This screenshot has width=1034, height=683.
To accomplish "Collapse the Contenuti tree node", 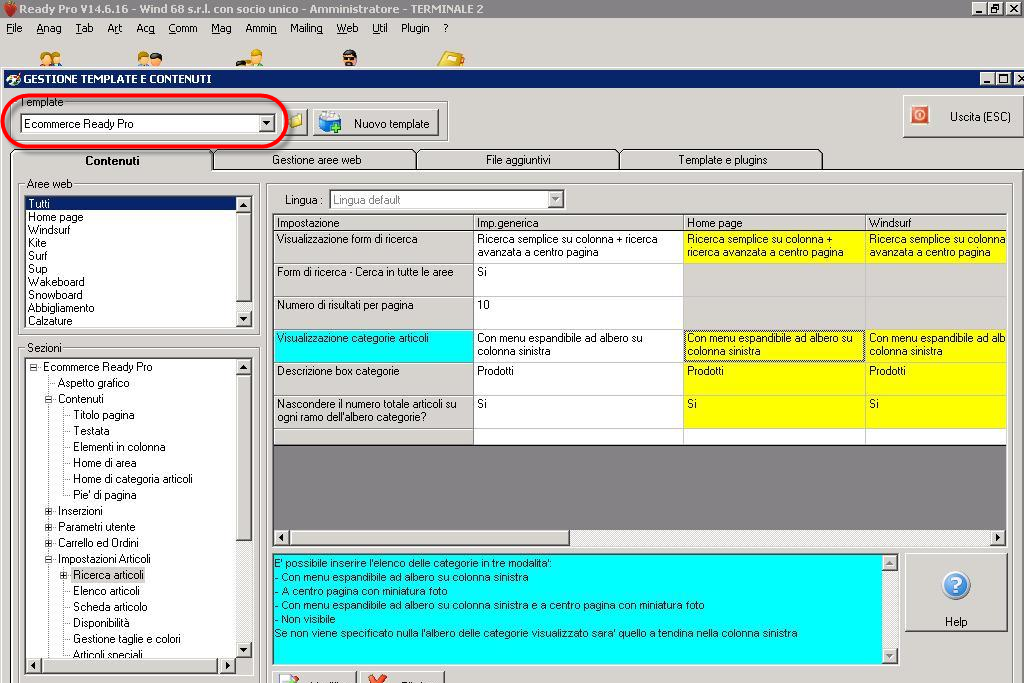I will point(49,399).
